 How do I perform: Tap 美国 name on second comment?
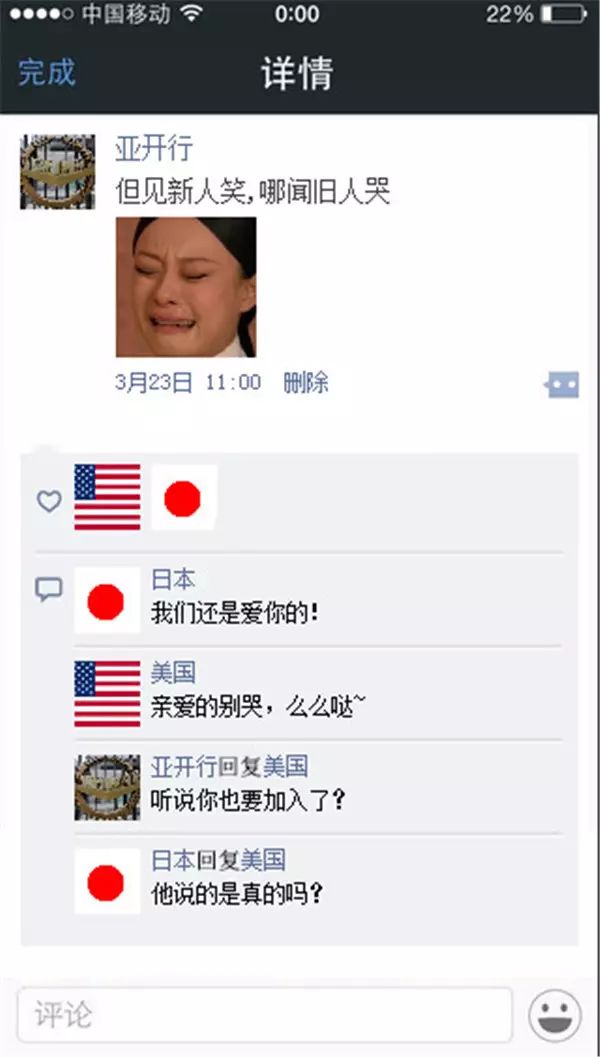pos(173,673)
